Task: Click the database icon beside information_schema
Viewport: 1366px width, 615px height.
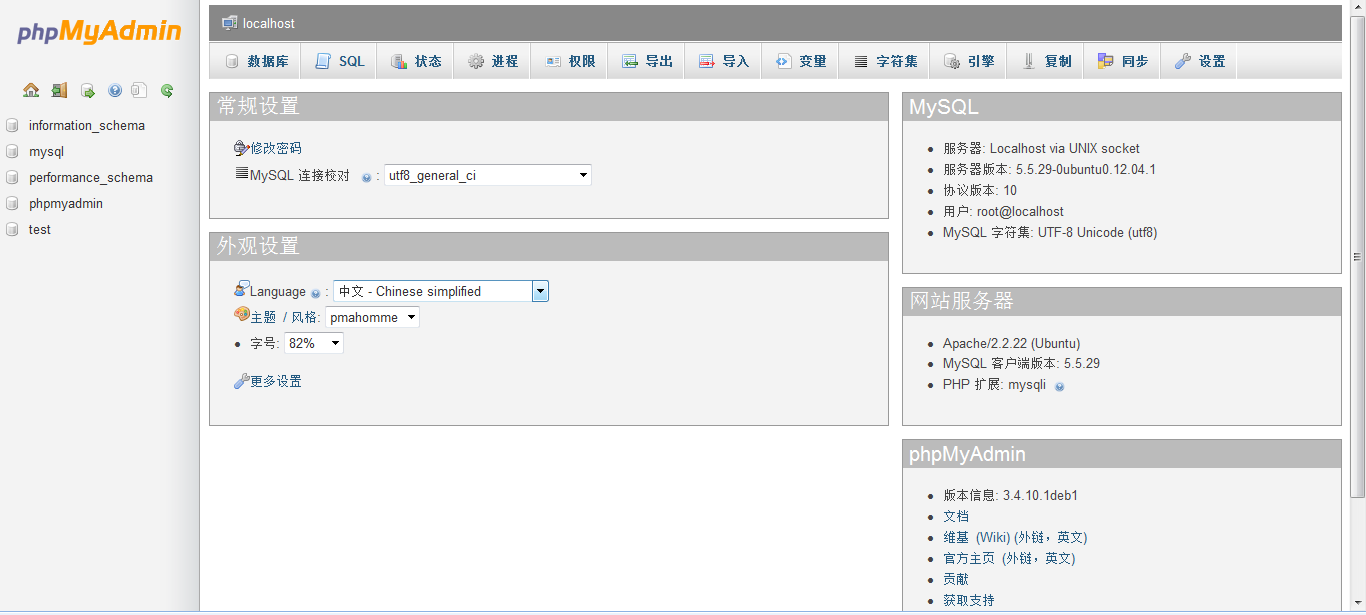Action: pos(12,126)
